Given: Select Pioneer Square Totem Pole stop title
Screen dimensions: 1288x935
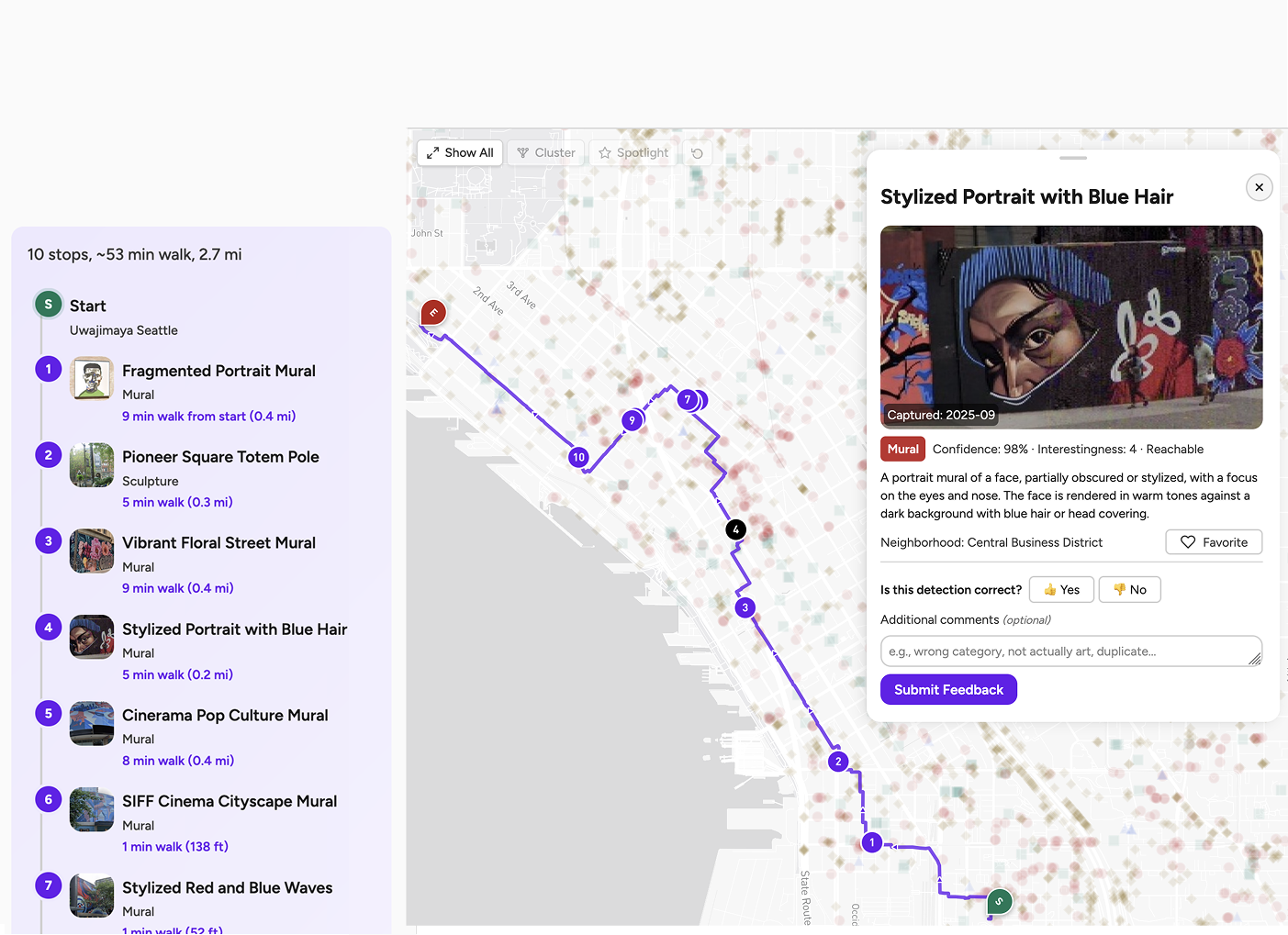Looking at the screenshot, I should click(x=220, y=457).
